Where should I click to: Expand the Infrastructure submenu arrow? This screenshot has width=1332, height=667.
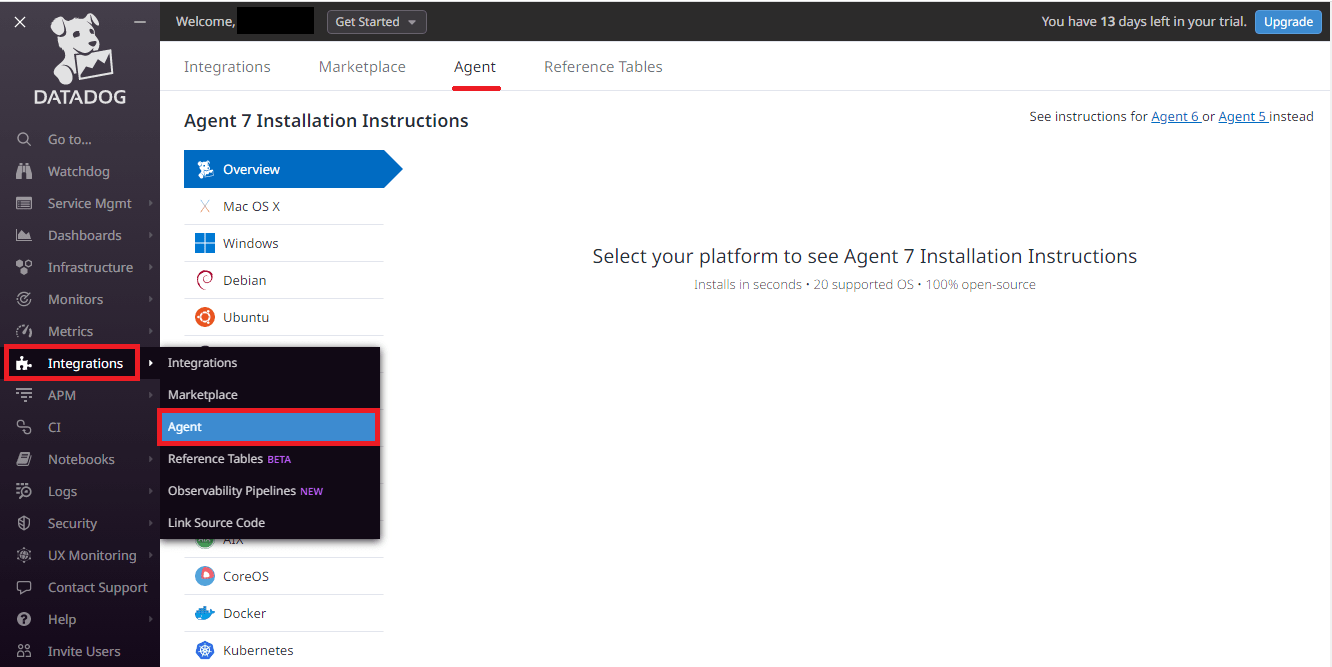[151, 267]
